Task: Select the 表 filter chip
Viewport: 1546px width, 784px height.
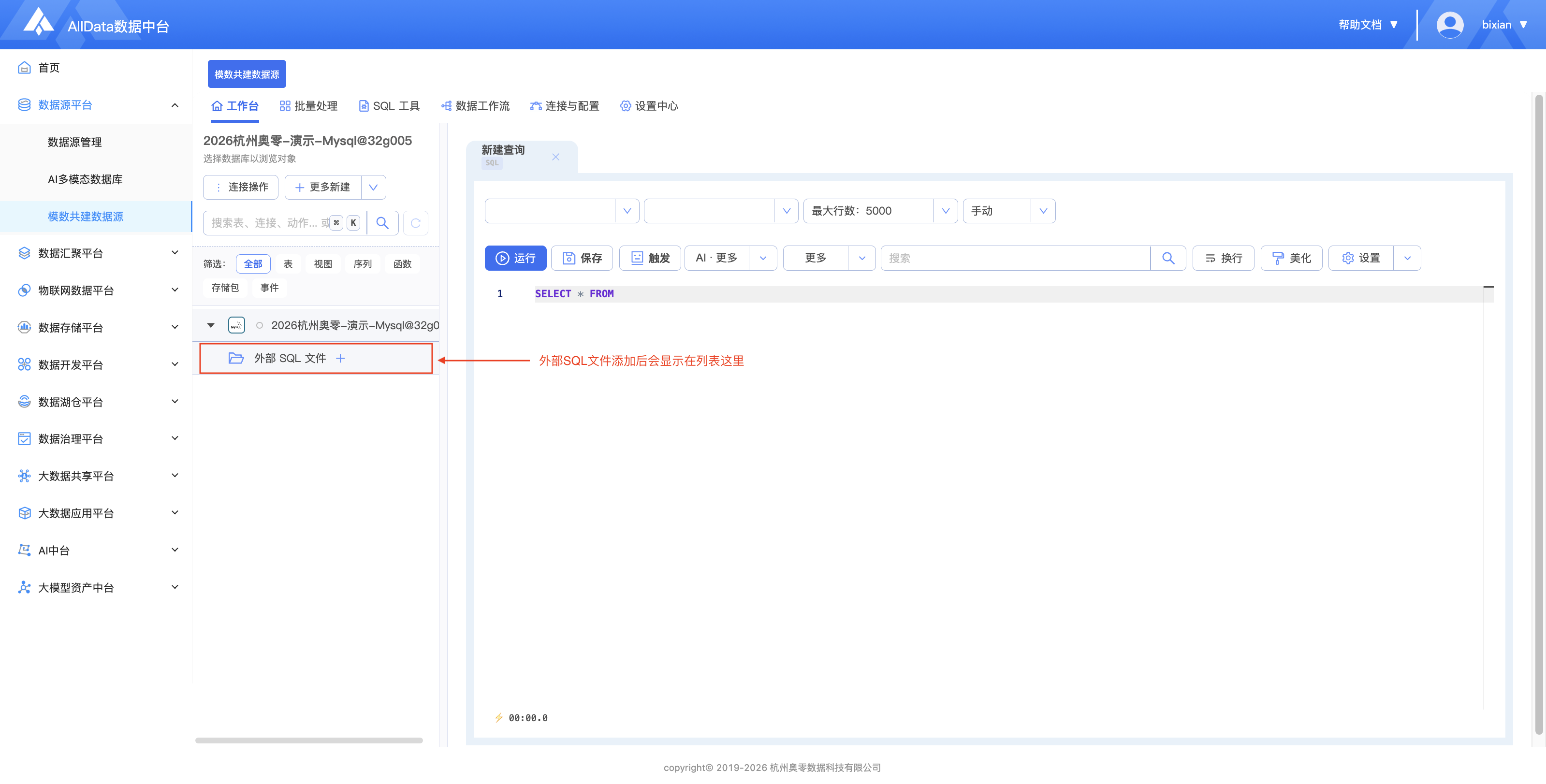Action: click(x=288, y=264)
